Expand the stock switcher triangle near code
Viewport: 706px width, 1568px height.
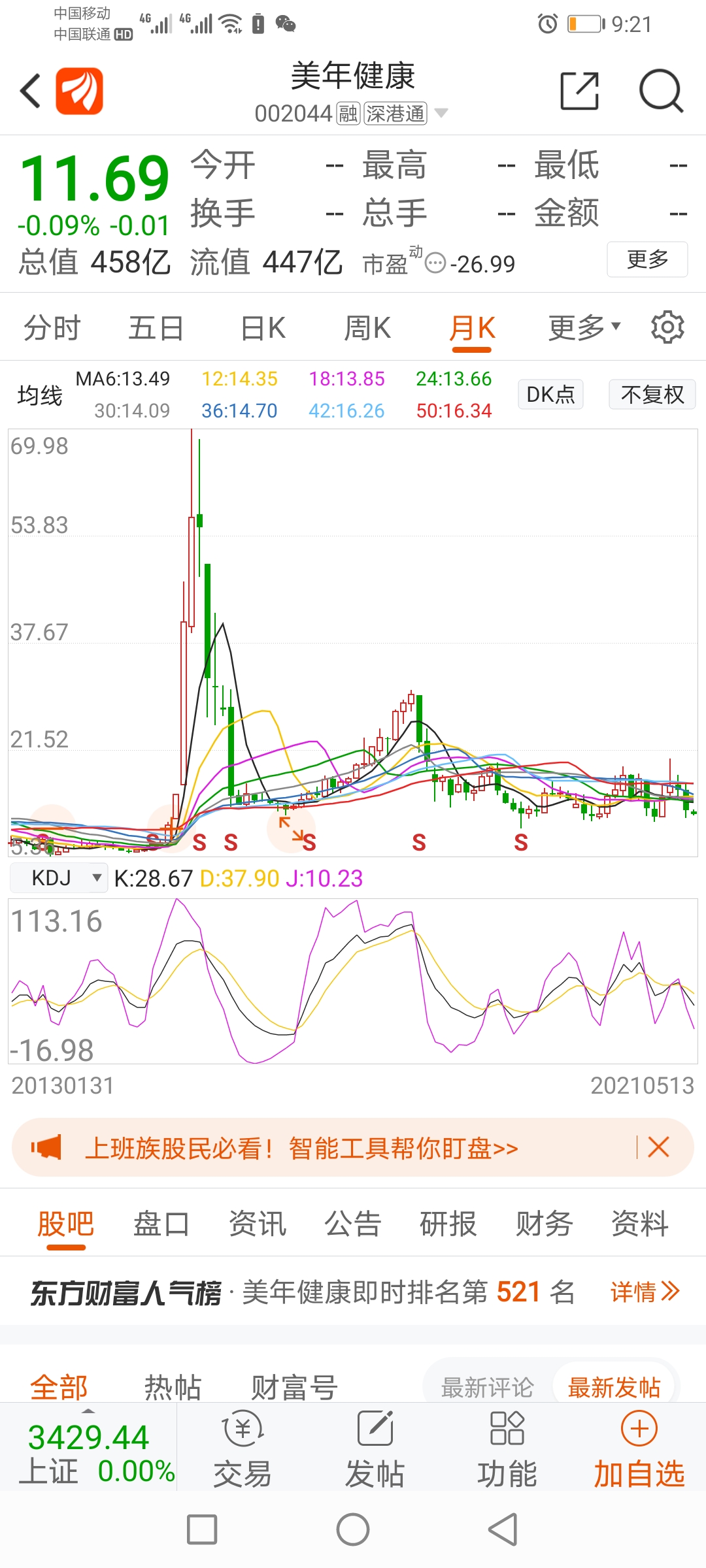442,113
